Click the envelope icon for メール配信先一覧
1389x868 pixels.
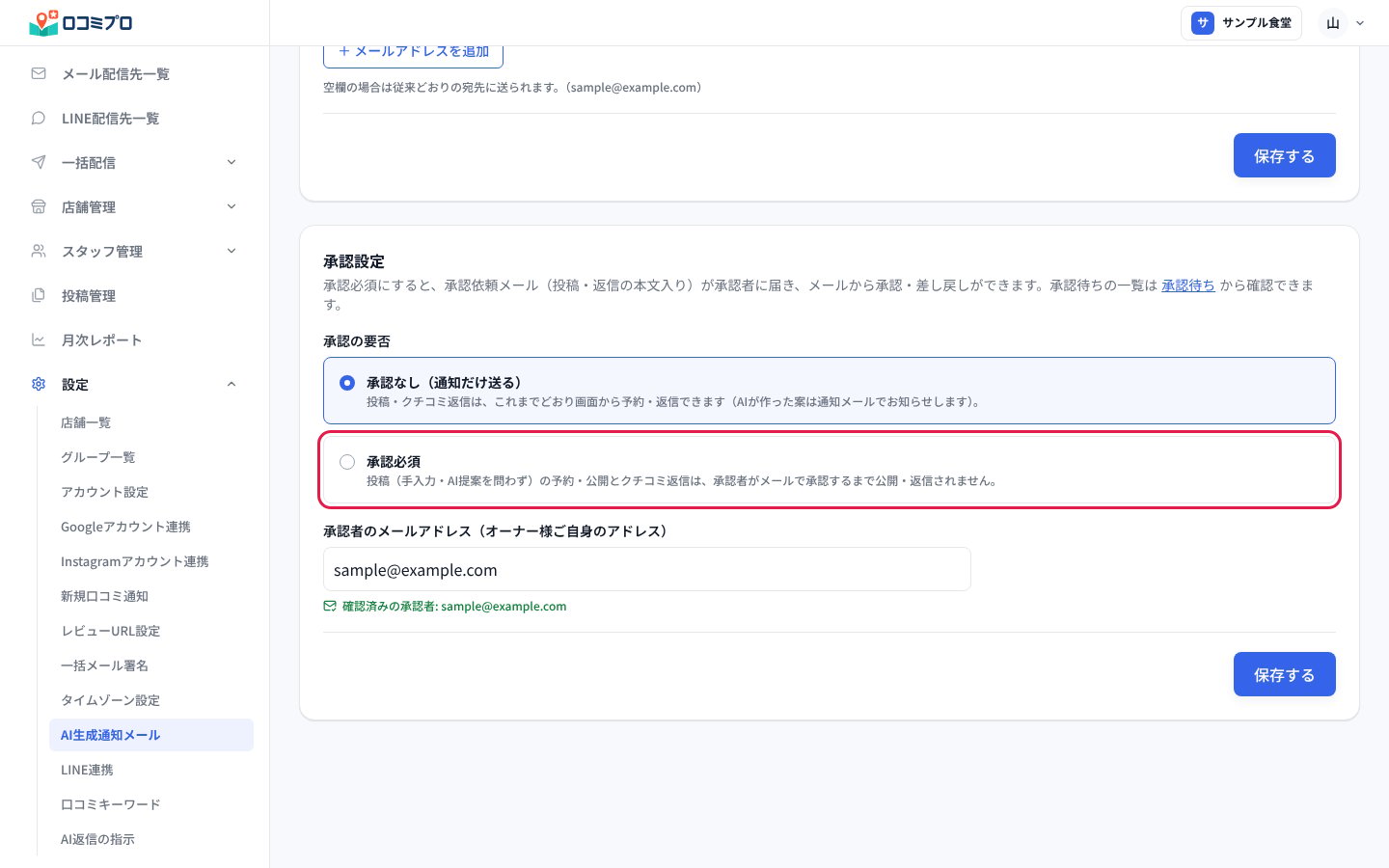(39, 73)
